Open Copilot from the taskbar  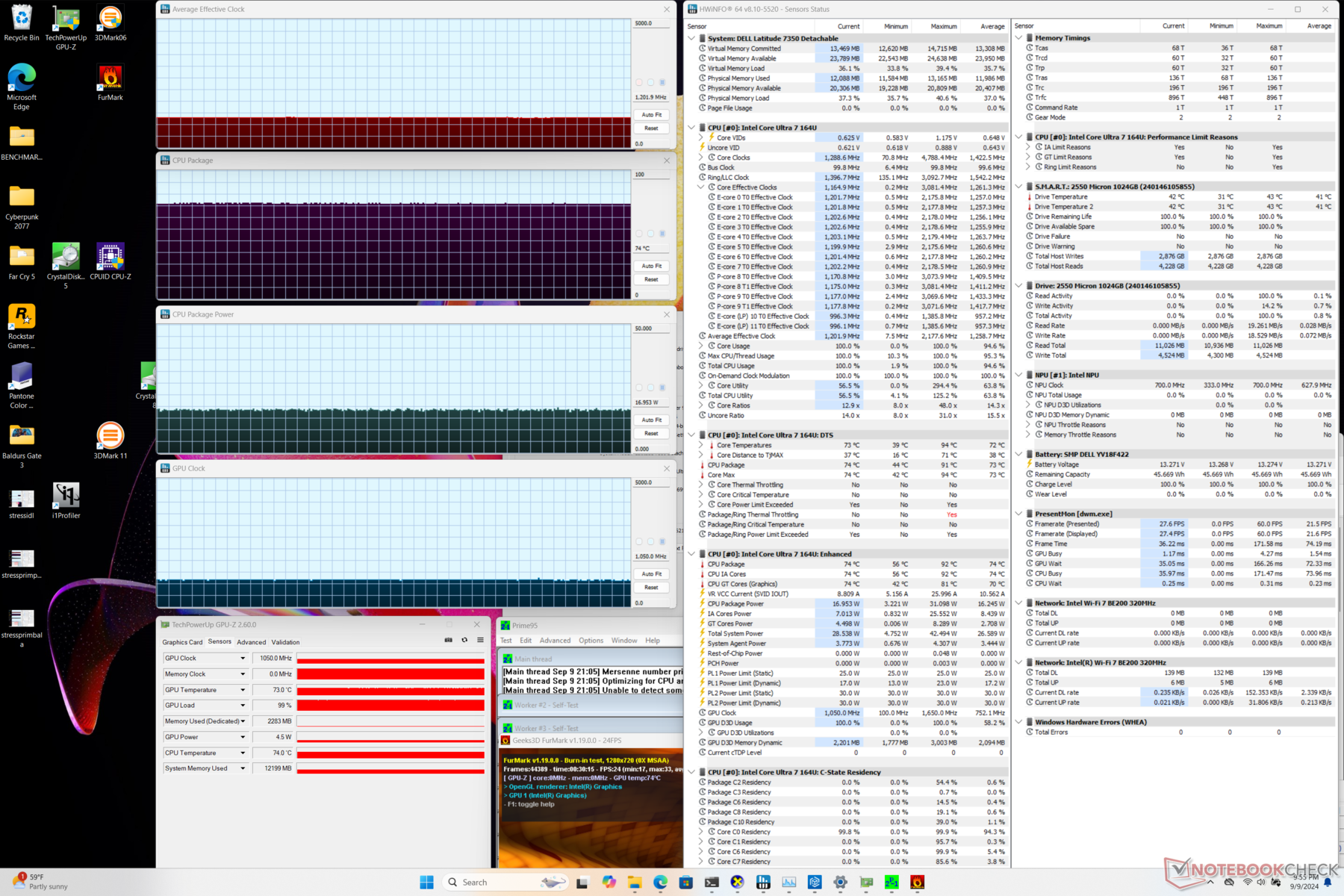pyautogui.click(x=609, y=883)
